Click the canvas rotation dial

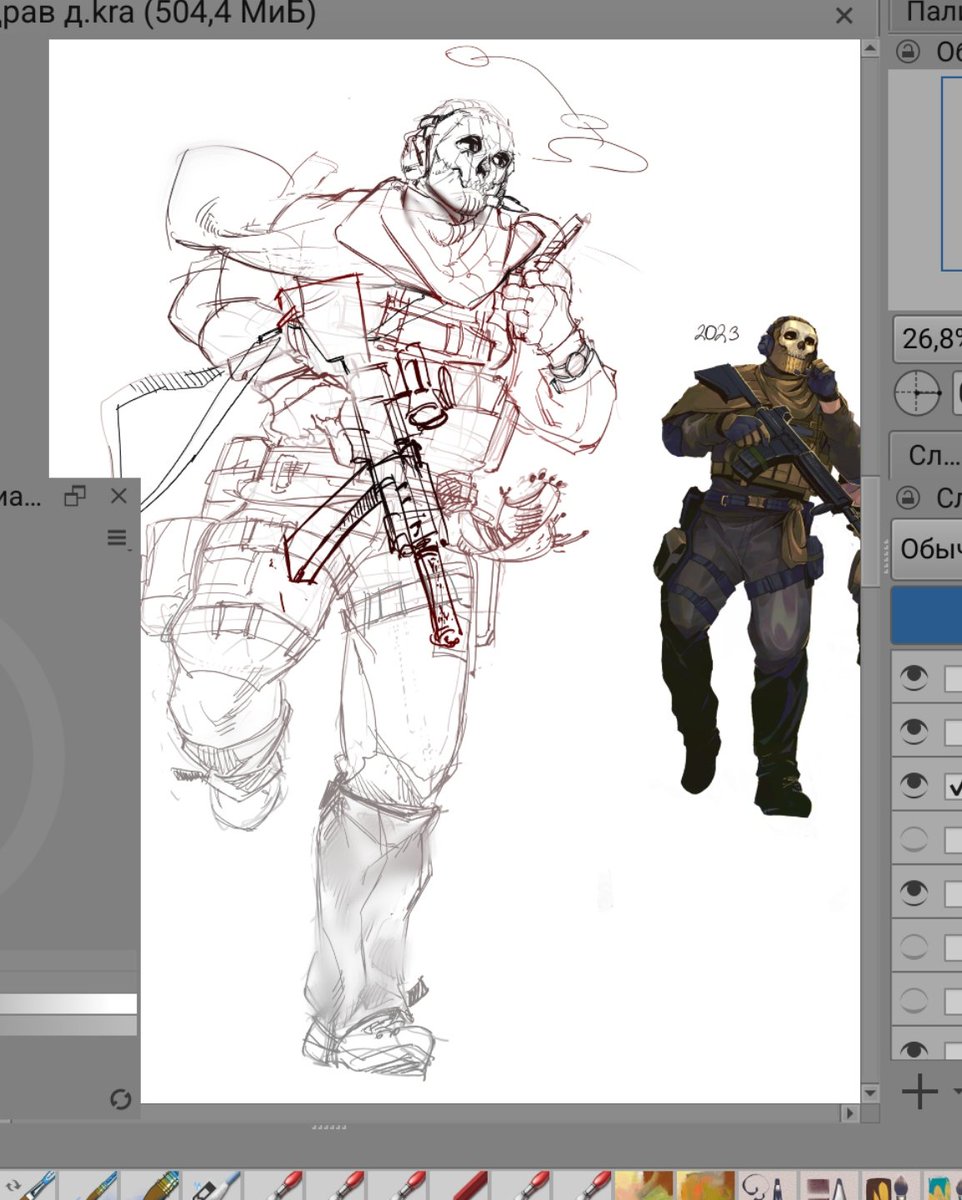pyautogui.click(x=917, y=393)
